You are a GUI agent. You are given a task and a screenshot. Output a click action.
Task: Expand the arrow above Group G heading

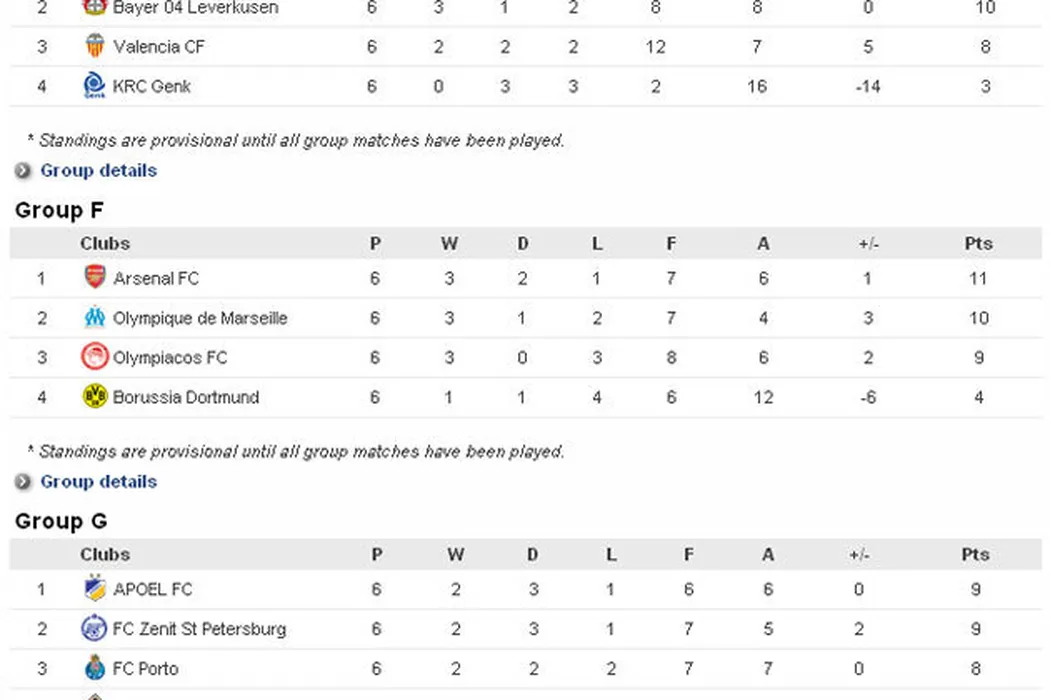point(24,482)
